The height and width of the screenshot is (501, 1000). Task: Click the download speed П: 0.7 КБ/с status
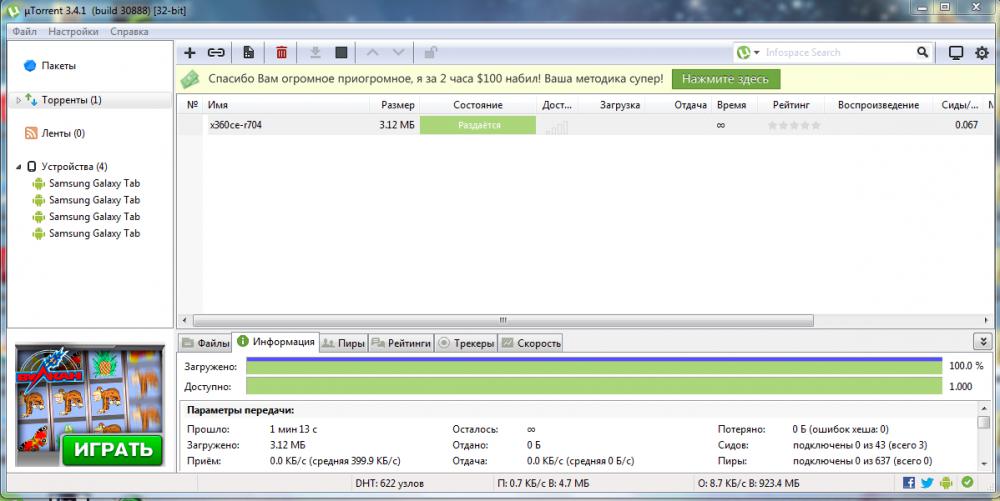[x=543, y=483]
